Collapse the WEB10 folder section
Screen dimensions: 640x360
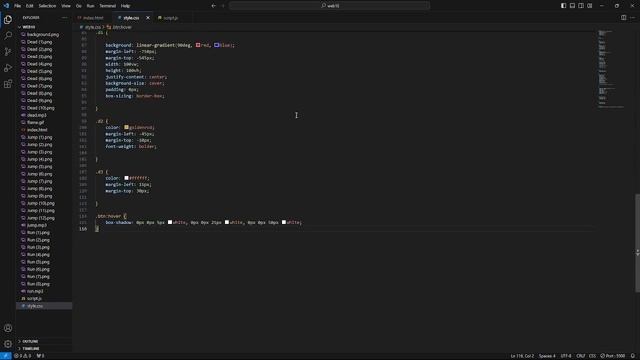[44, 27]
